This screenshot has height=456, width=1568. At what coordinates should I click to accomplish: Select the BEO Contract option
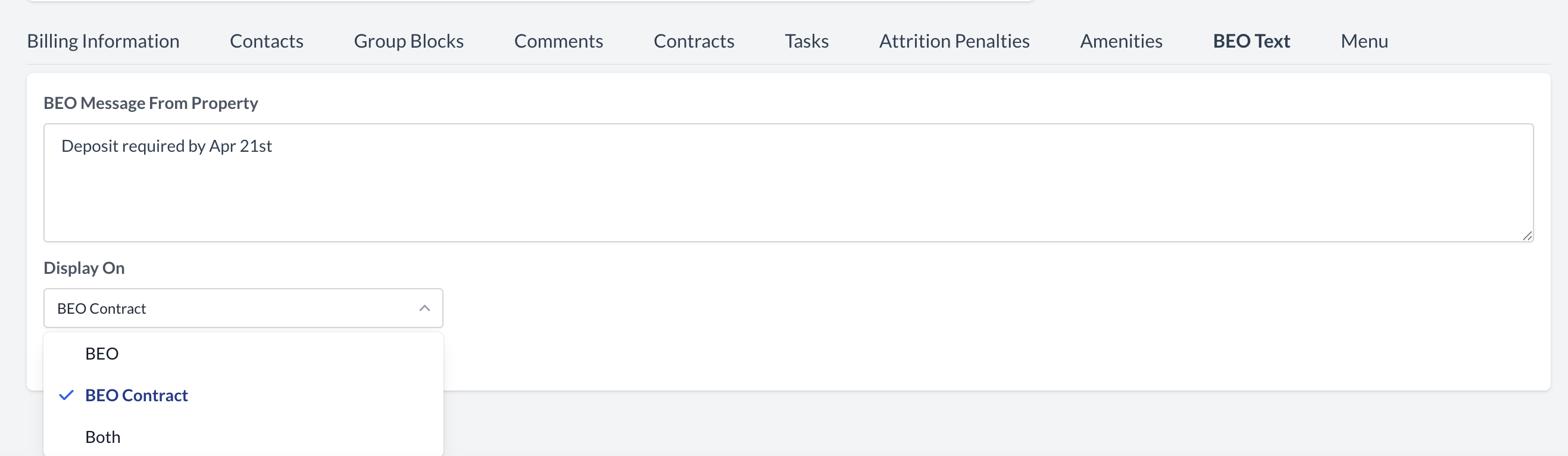136,395
